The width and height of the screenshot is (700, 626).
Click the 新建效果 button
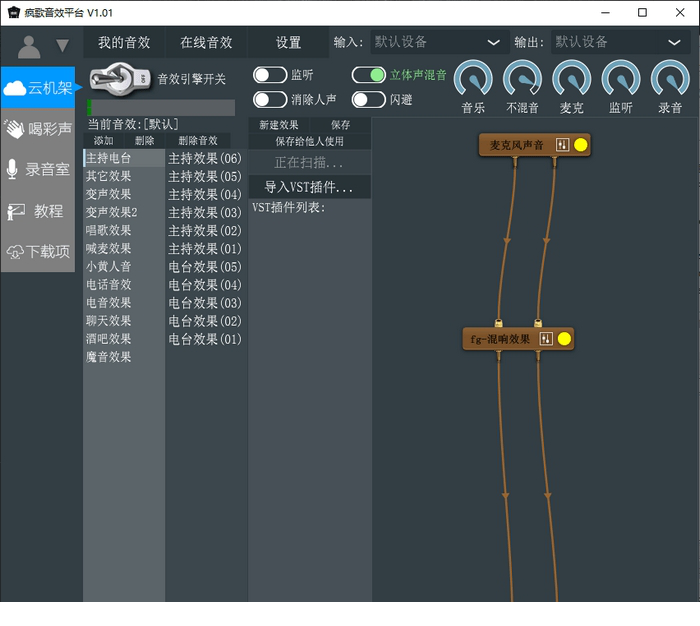click(279, 125)
